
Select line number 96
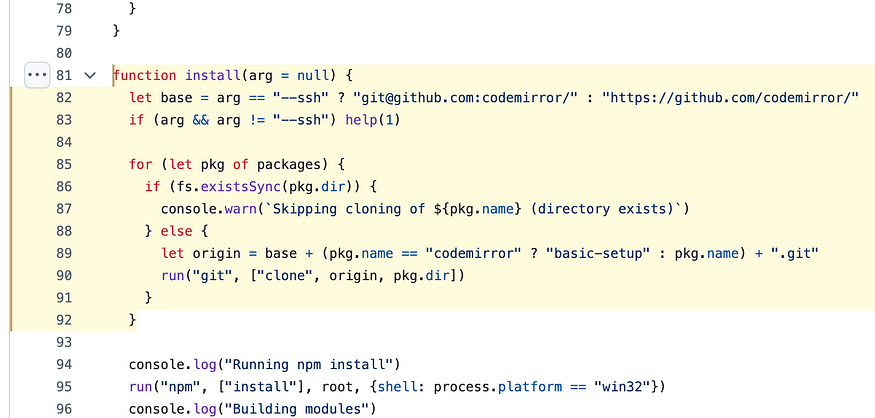click(64, 409)
